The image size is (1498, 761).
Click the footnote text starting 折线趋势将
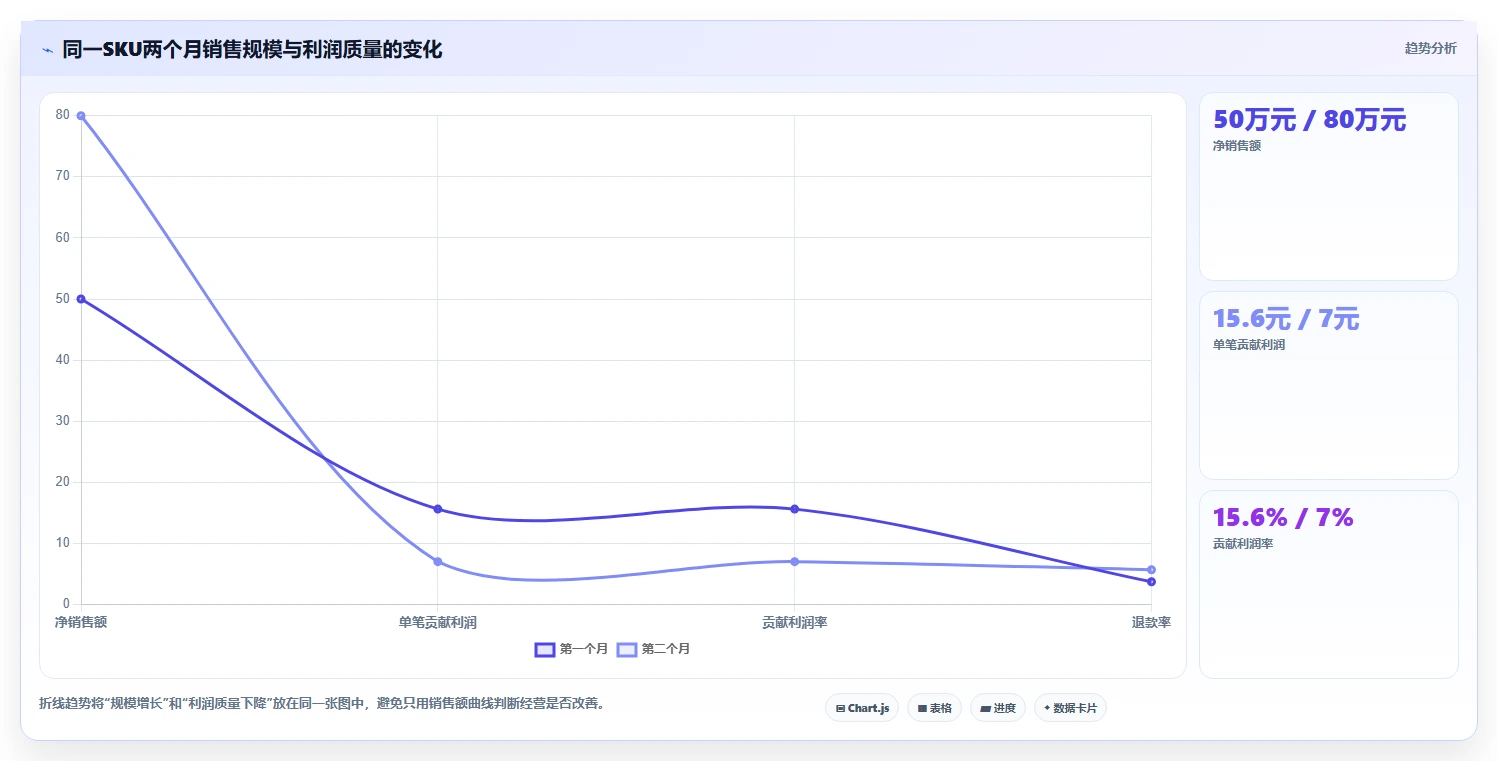tap(322, 703)
